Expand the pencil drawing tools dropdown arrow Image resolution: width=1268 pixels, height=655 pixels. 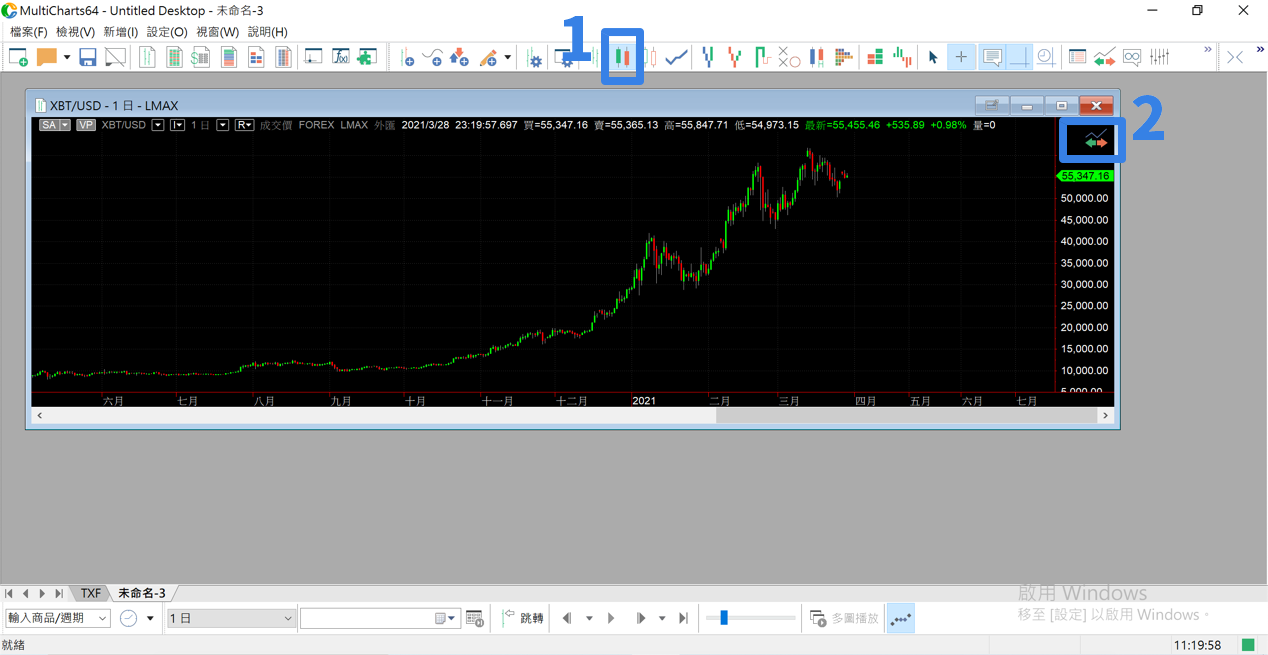[507, 57]
